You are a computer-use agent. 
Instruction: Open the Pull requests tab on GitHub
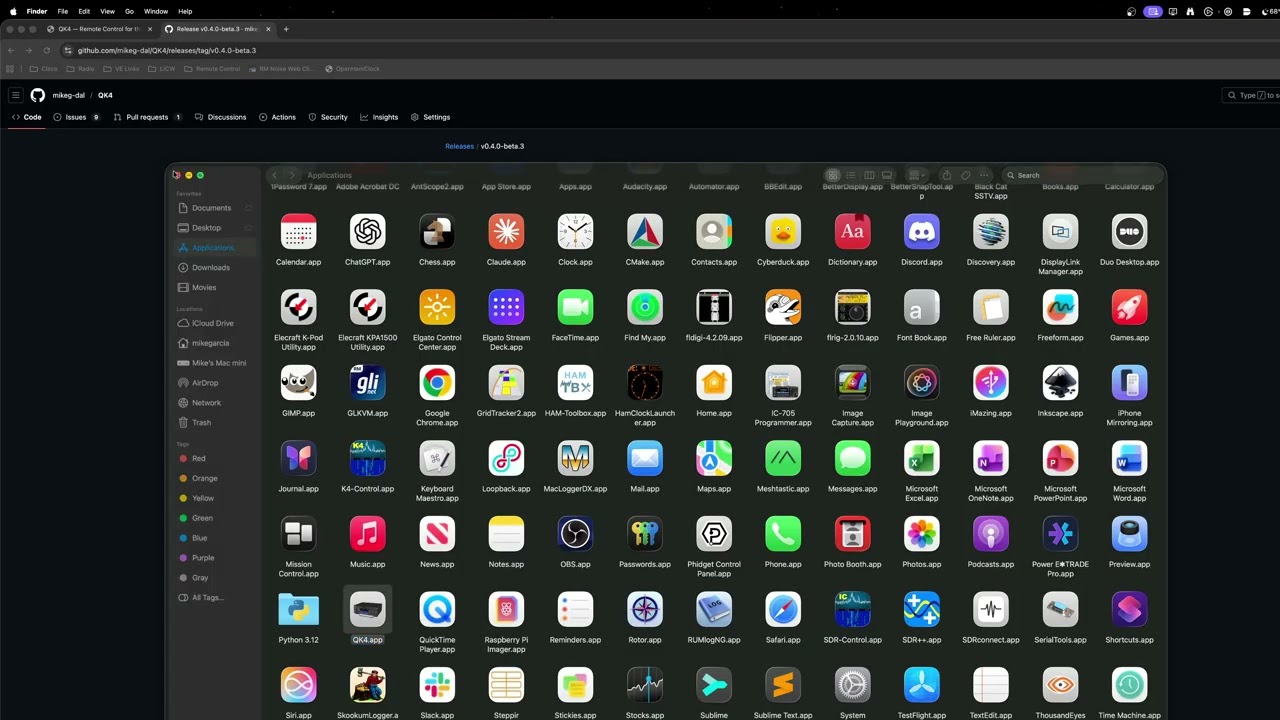tap(147, 117)
